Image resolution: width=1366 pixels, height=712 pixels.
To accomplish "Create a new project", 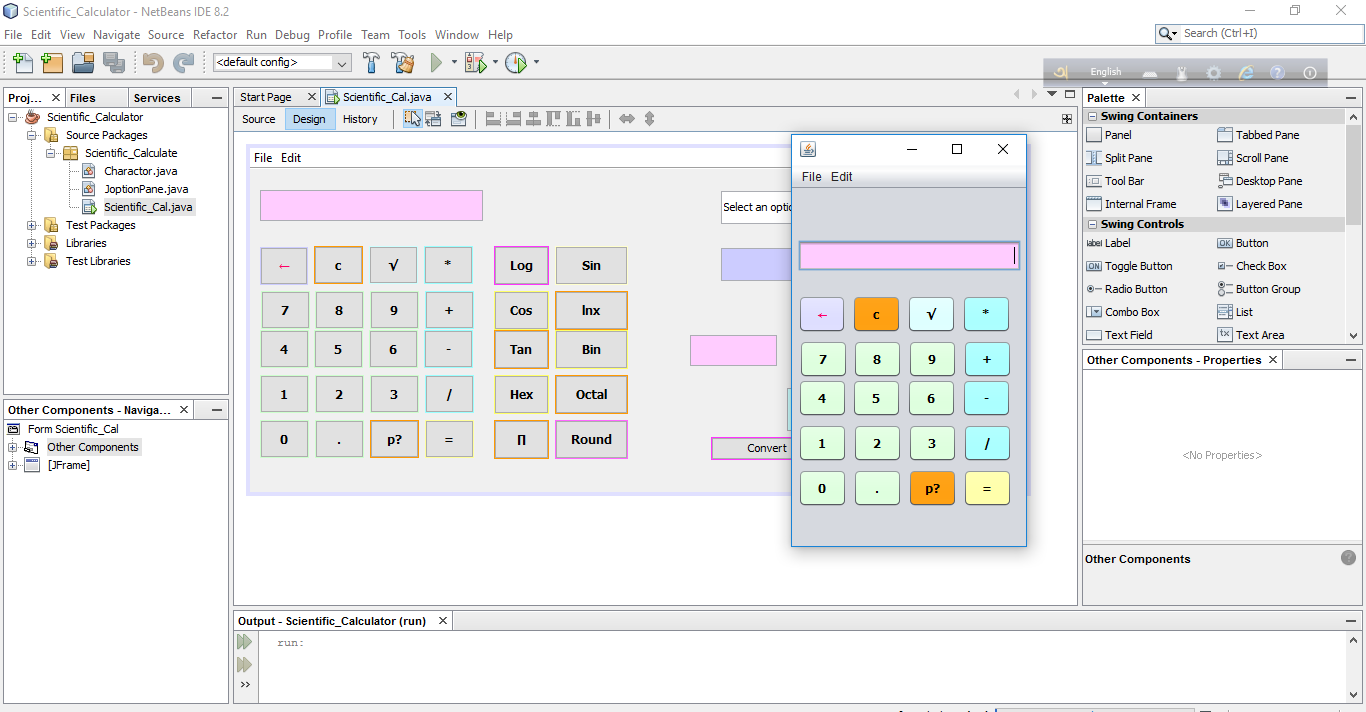I will point(52,62).
